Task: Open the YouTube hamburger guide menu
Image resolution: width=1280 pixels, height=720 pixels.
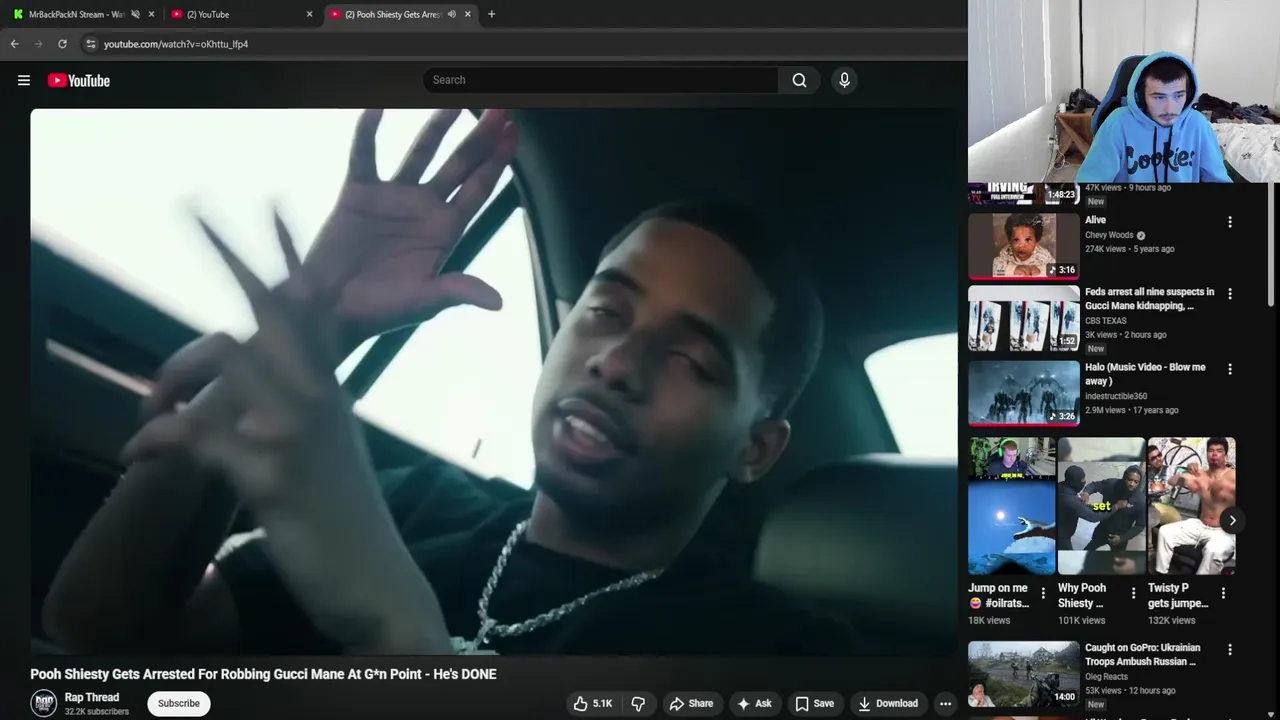Action: (24, 80)
